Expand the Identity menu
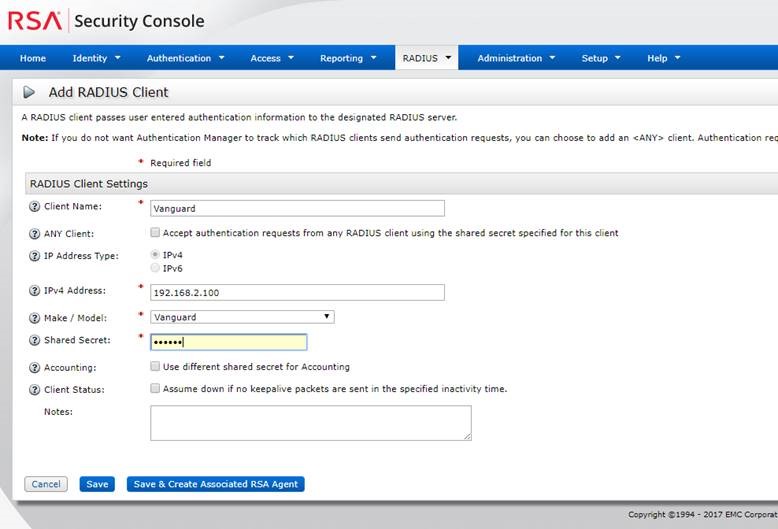Image resolution: width=778 pixels, height=529 pixels. (x=96, y=58)
